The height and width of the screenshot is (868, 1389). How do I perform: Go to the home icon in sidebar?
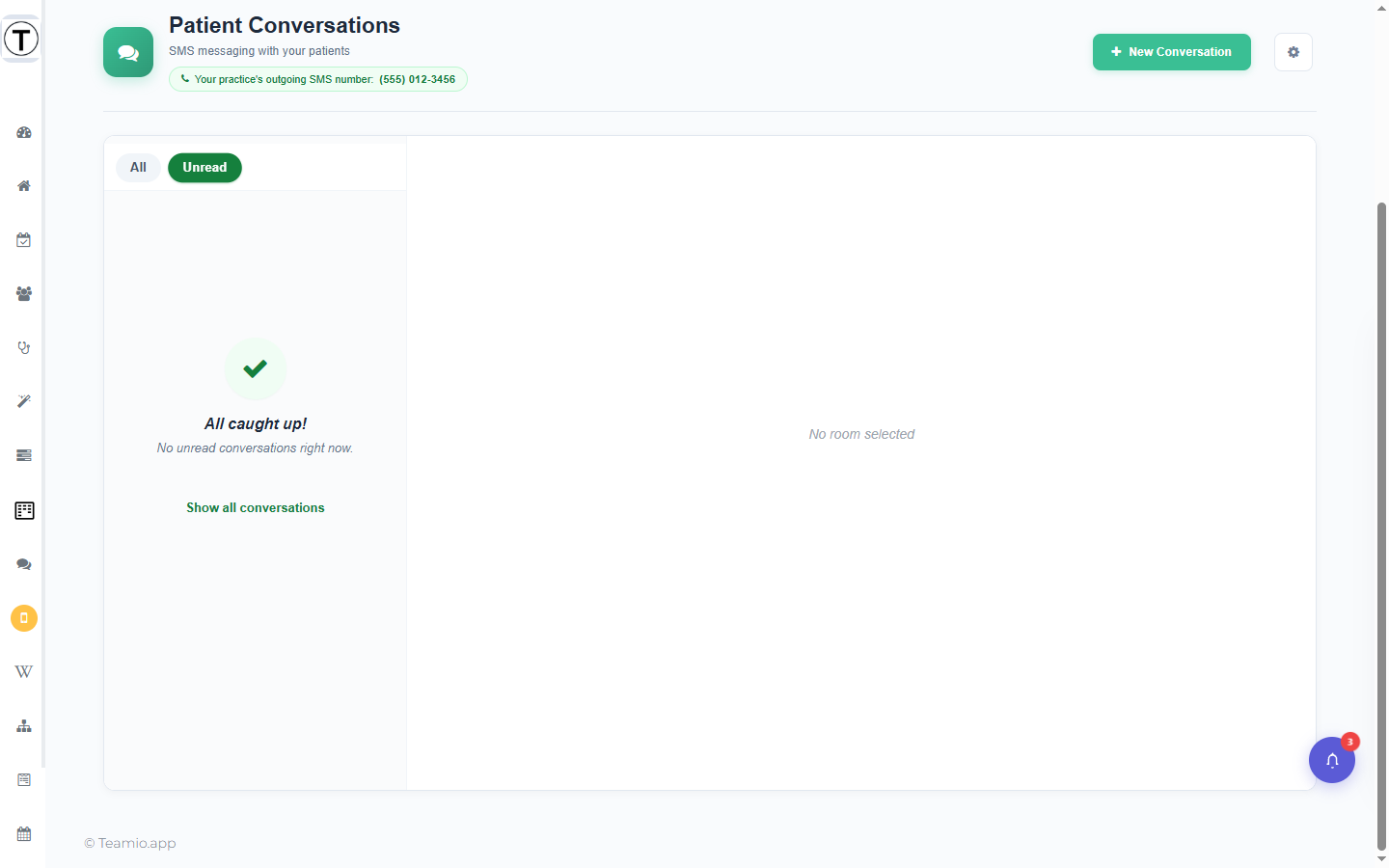[x=24, y=186]
